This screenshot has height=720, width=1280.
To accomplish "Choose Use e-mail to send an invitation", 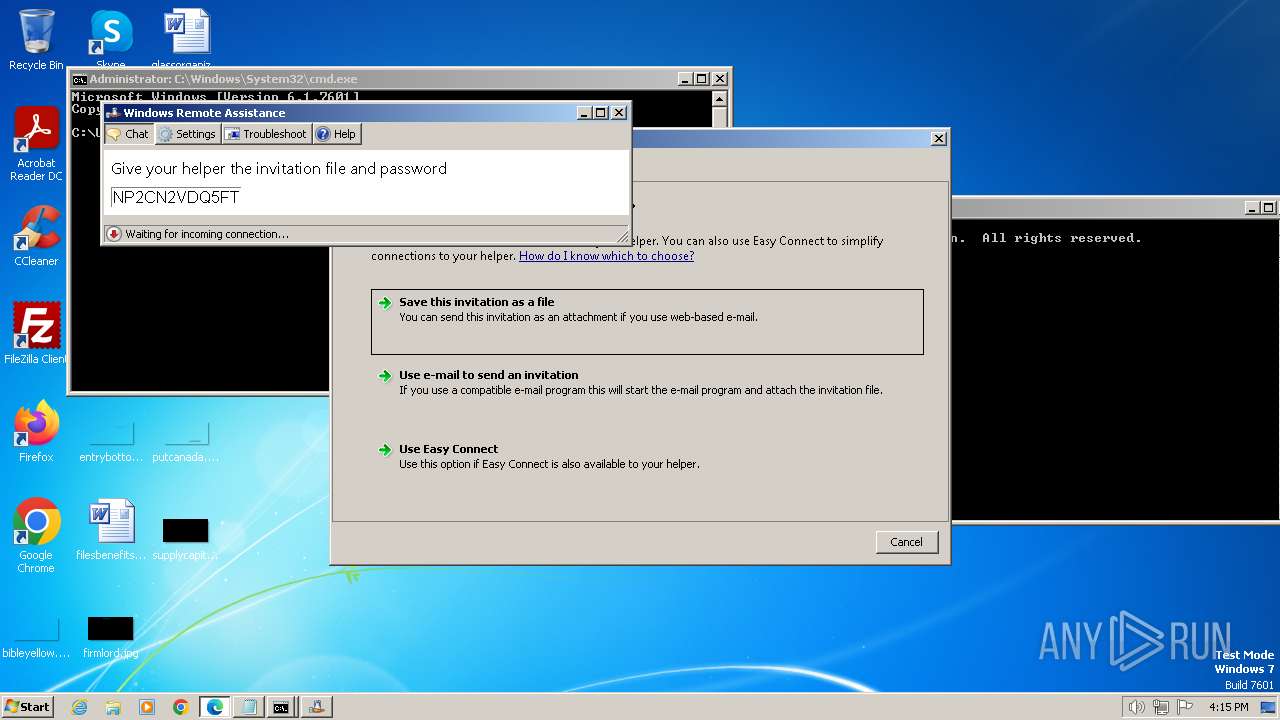I will (x=647, y=382).
